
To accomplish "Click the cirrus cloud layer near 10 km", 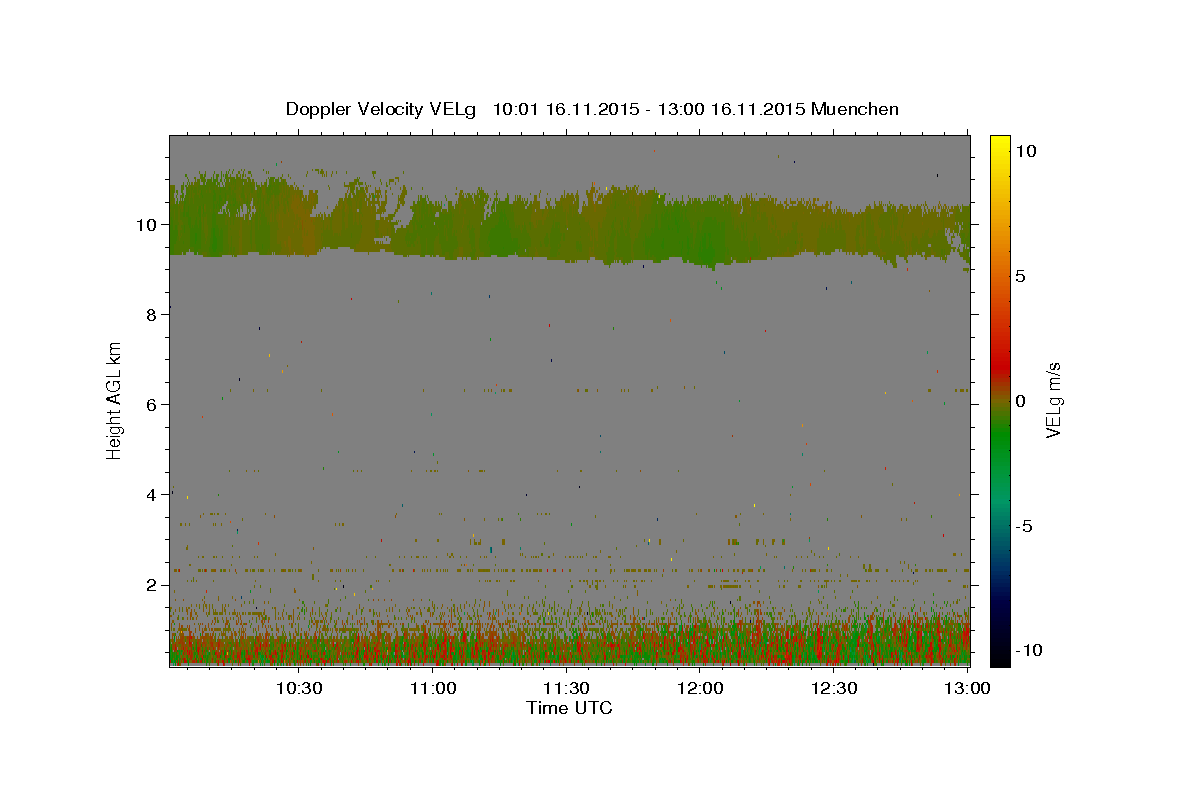I will tap(569, 225).
